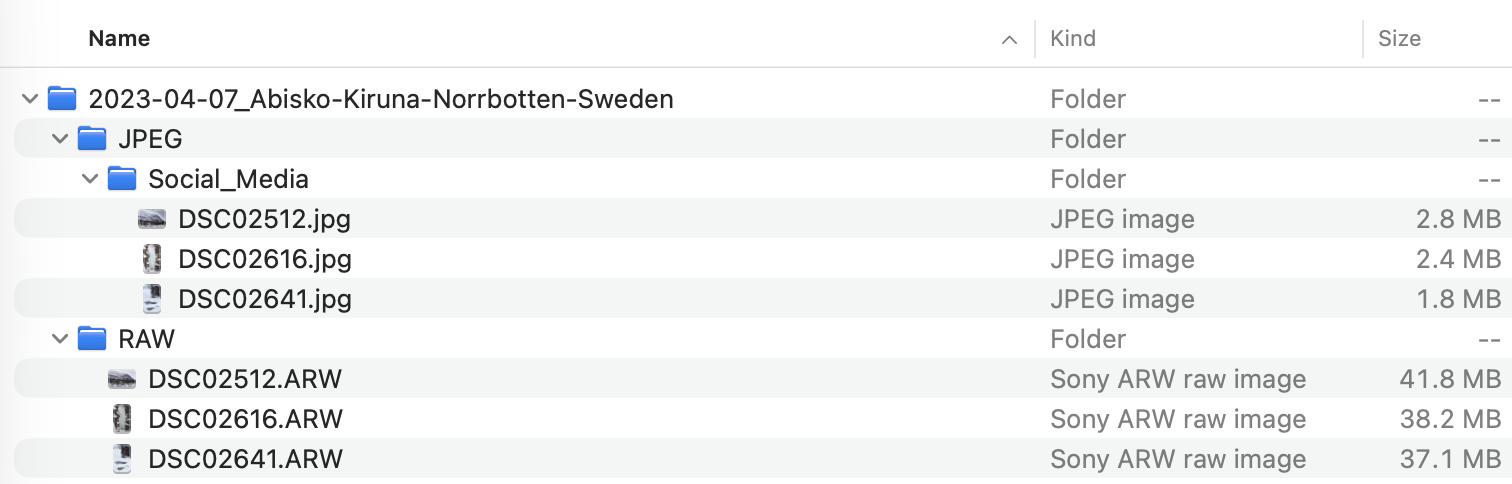
Task: Click the DSC02641.ARW file thumbnail
Action: pyautogui.click(x=122, y=459)
